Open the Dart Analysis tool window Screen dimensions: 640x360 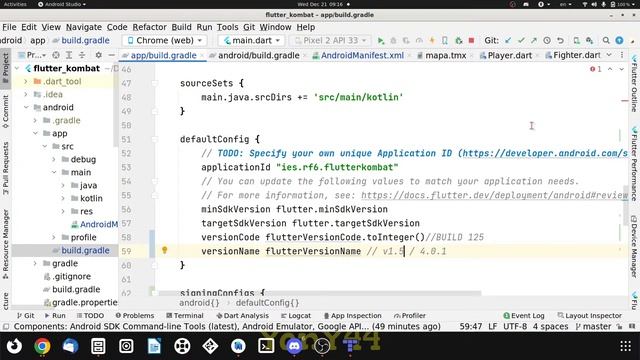point(242,316)
